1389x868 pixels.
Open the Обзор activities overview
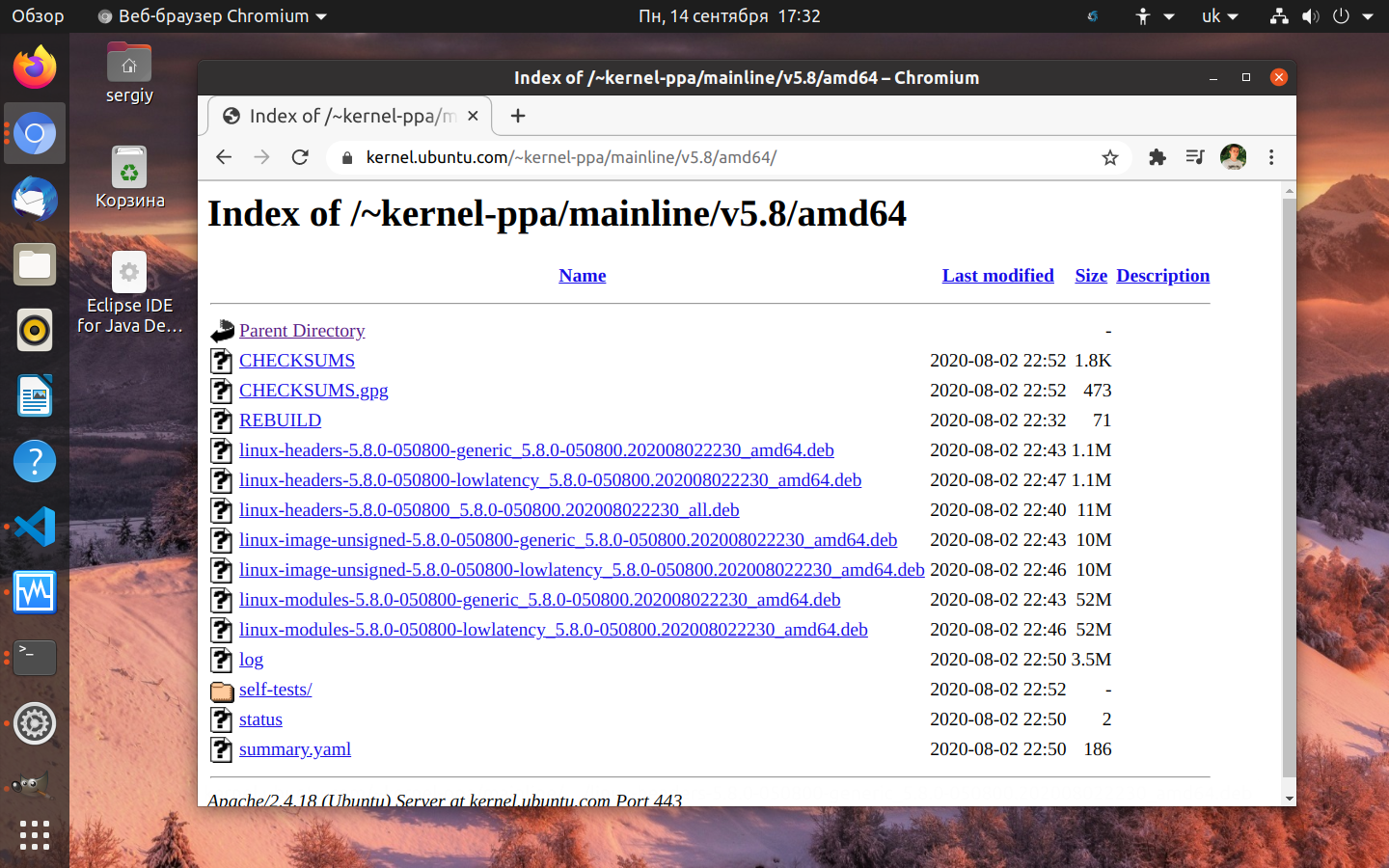click(38, 16)
